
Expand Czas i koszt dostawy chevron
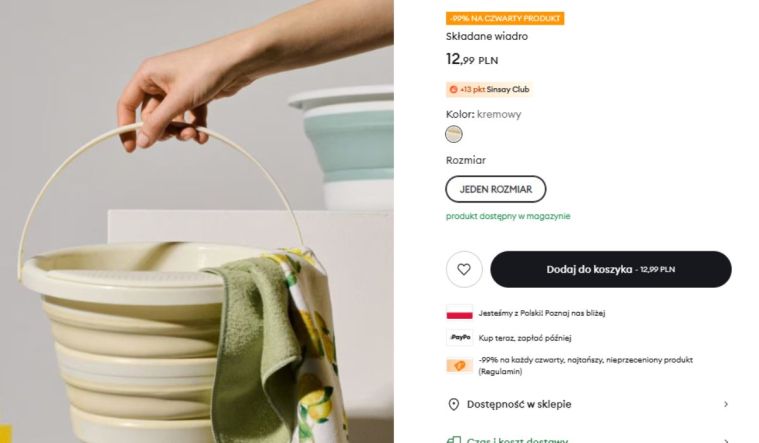click(x=726, y=441)
